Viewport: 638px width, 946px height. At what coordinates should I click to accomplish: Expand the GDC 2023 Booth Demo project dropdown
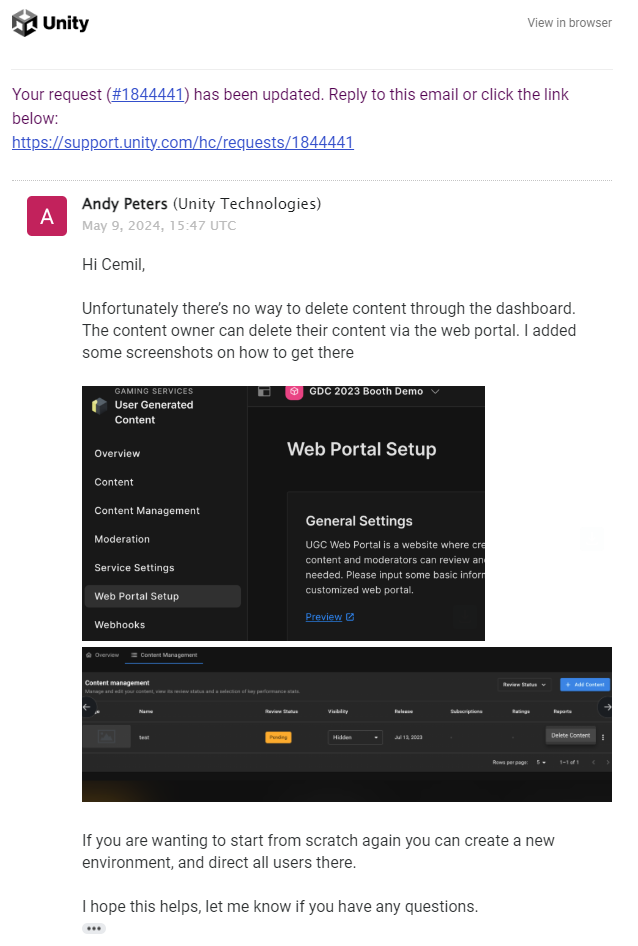pyautogui.click(x=435, y=392)
